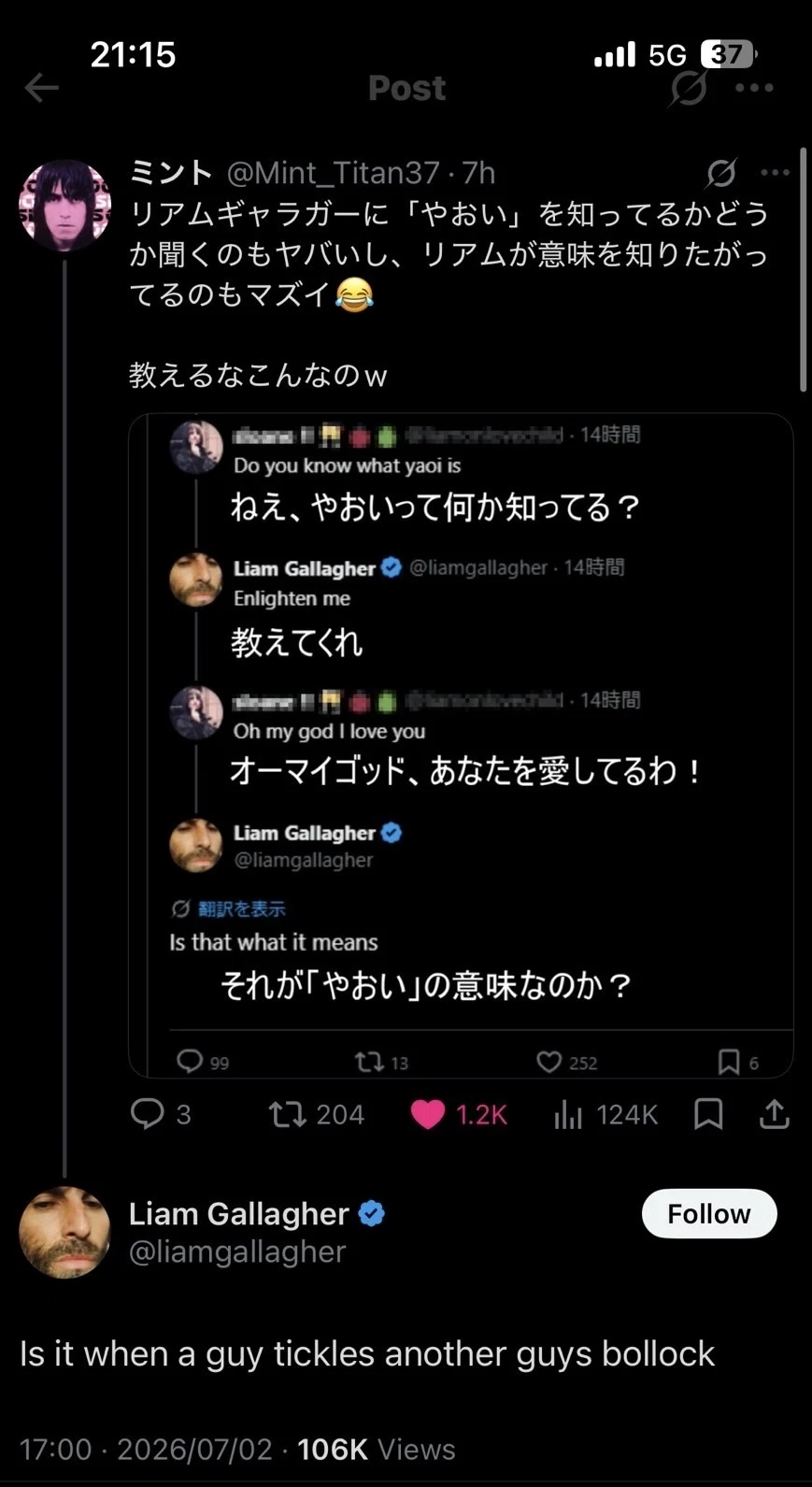The width and height of the screenshot is (812, 1487).
Task: Tap the @Mint_Titan37 username
Action: pos(333,172)
